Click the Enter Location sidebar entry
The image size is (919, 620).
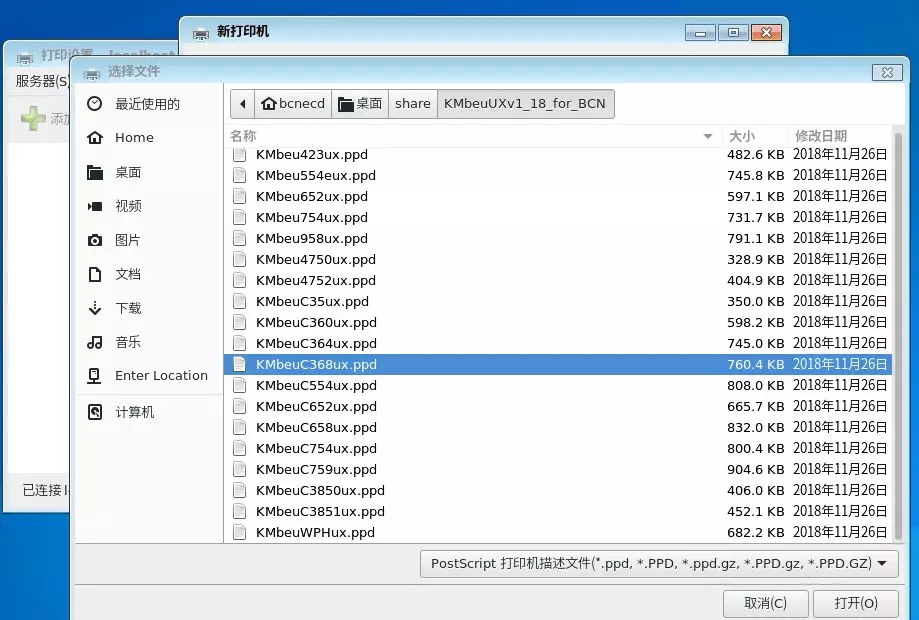(x=149, y=376)
